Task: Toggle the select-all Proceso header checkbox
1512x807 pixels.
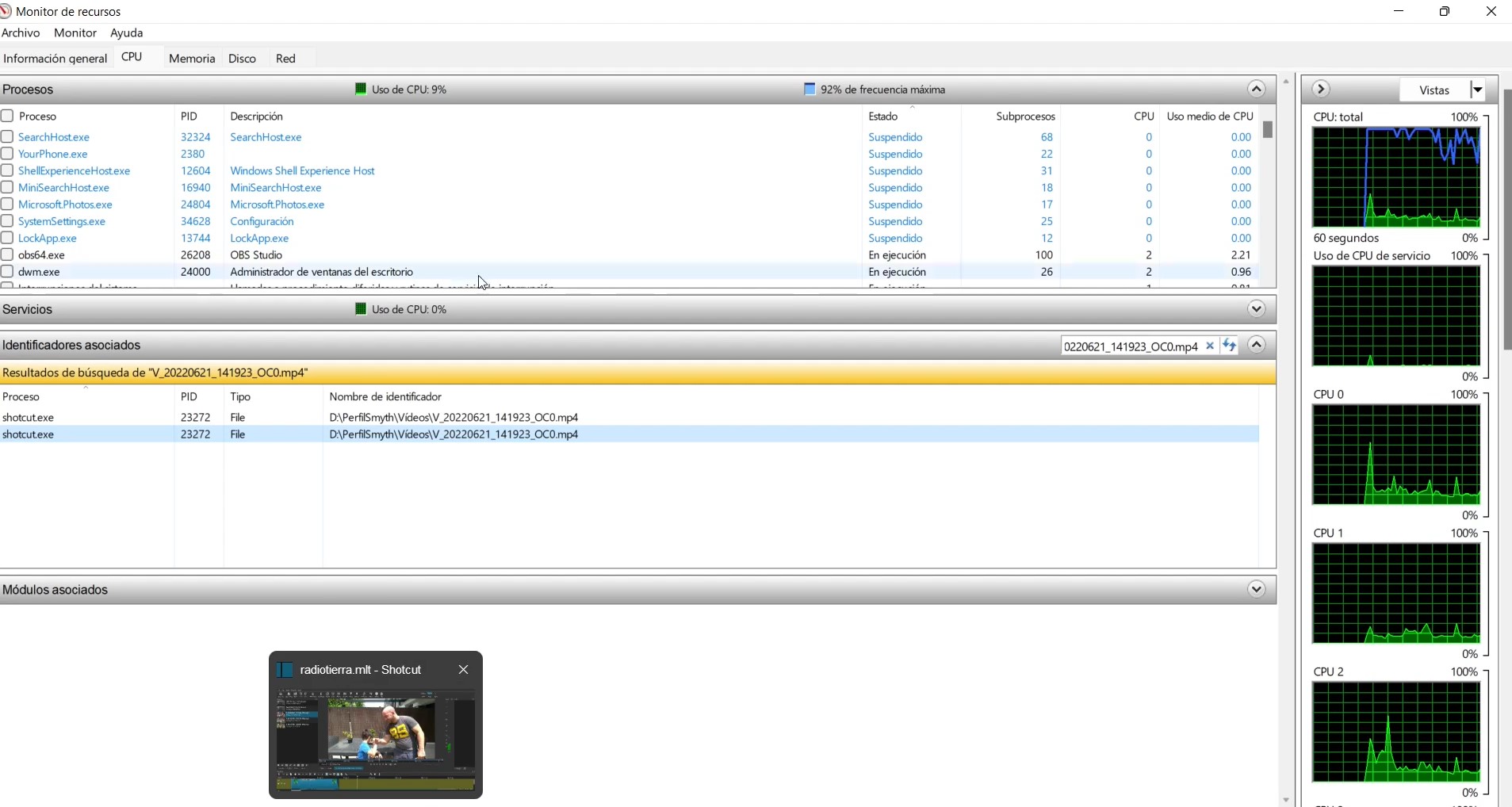Action: (x=7, y=116)
